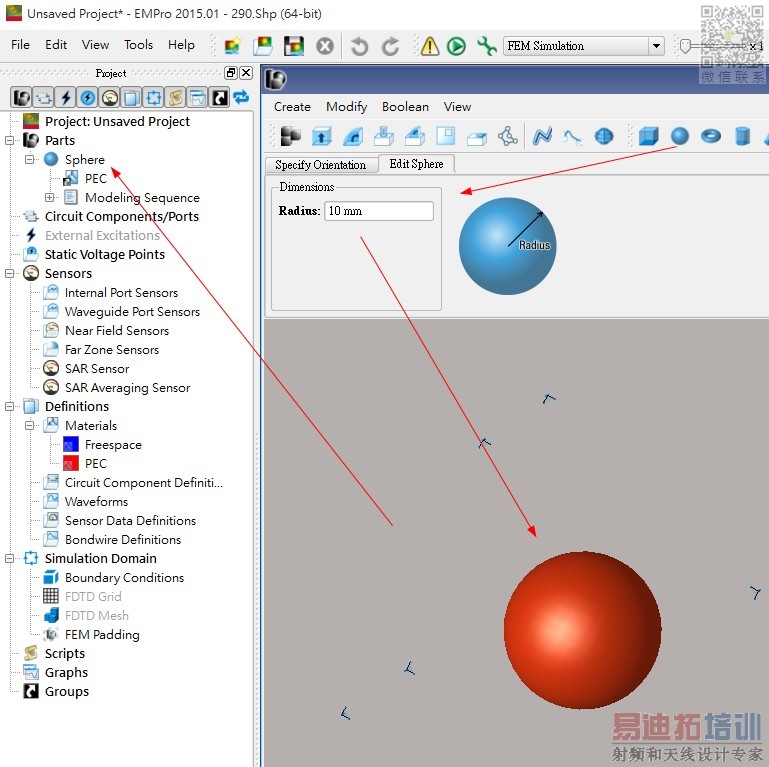Collapse the Parts tree node

9,141
